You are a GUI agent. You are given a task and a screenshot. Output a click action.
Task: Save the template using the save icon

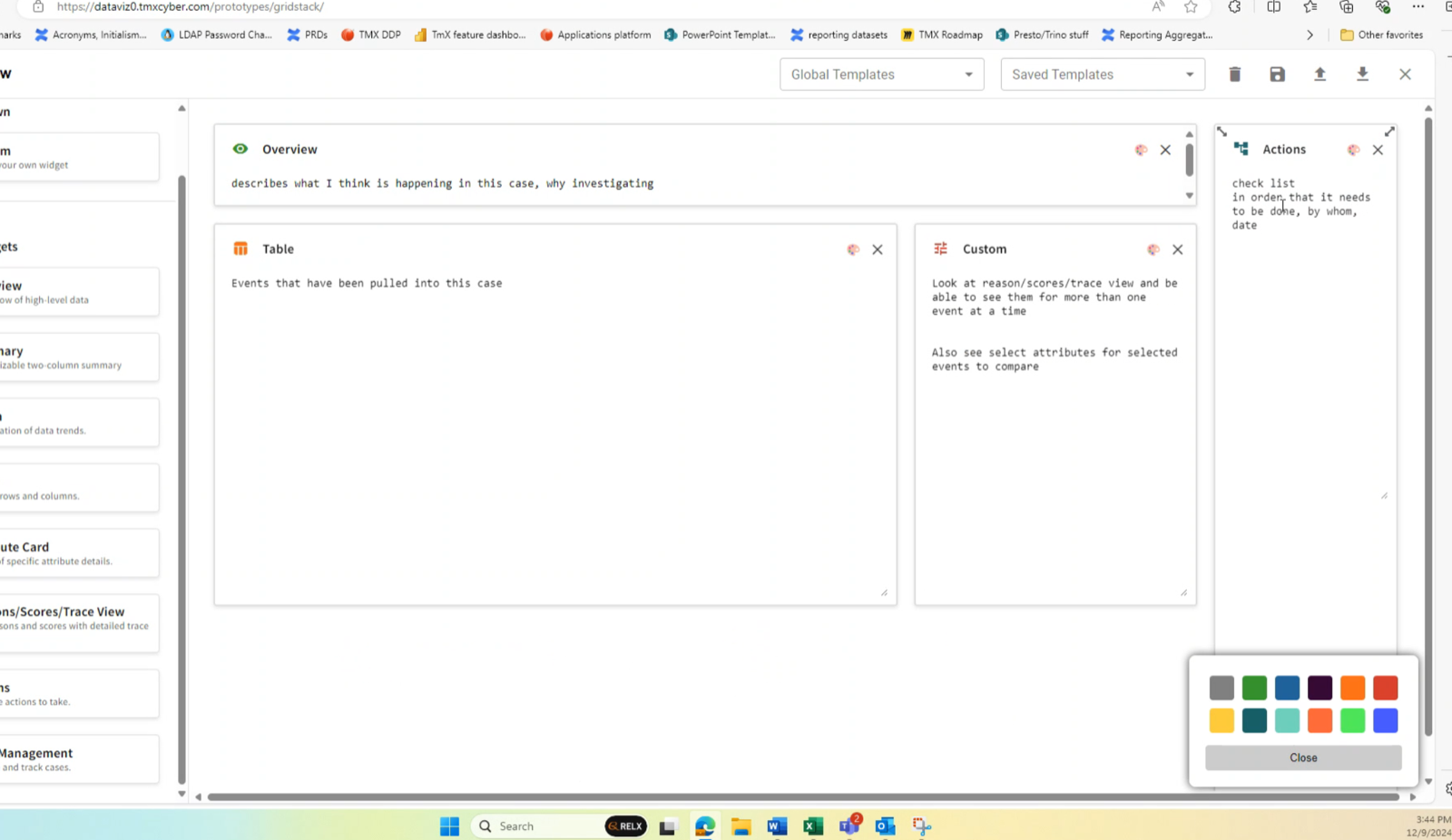point(1277,74)
